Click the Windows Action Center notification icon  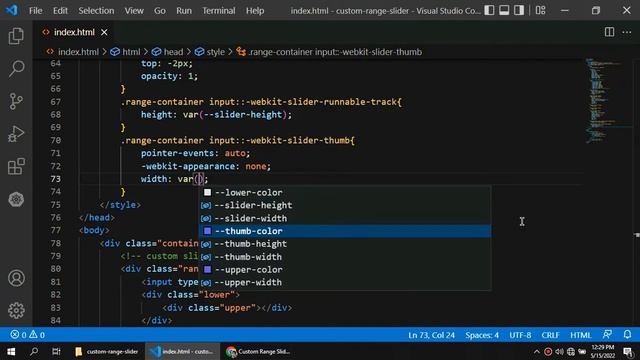pyautogui.click(x=629, y=351)
